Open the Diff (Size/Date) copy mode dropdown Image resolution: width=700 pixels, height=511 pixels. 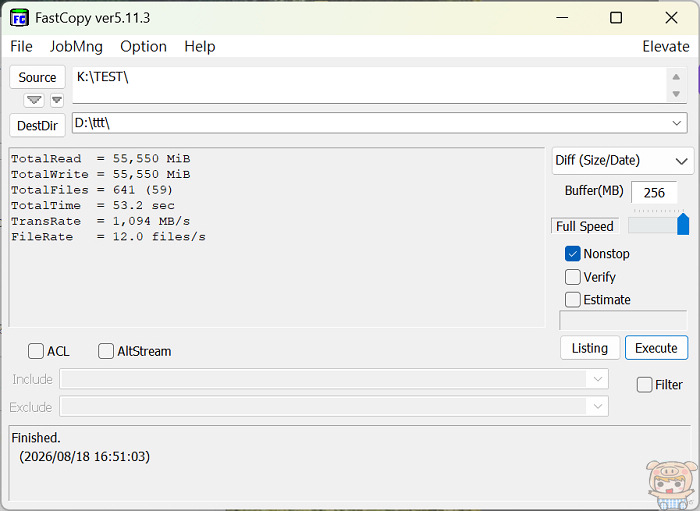click(623, 161)
